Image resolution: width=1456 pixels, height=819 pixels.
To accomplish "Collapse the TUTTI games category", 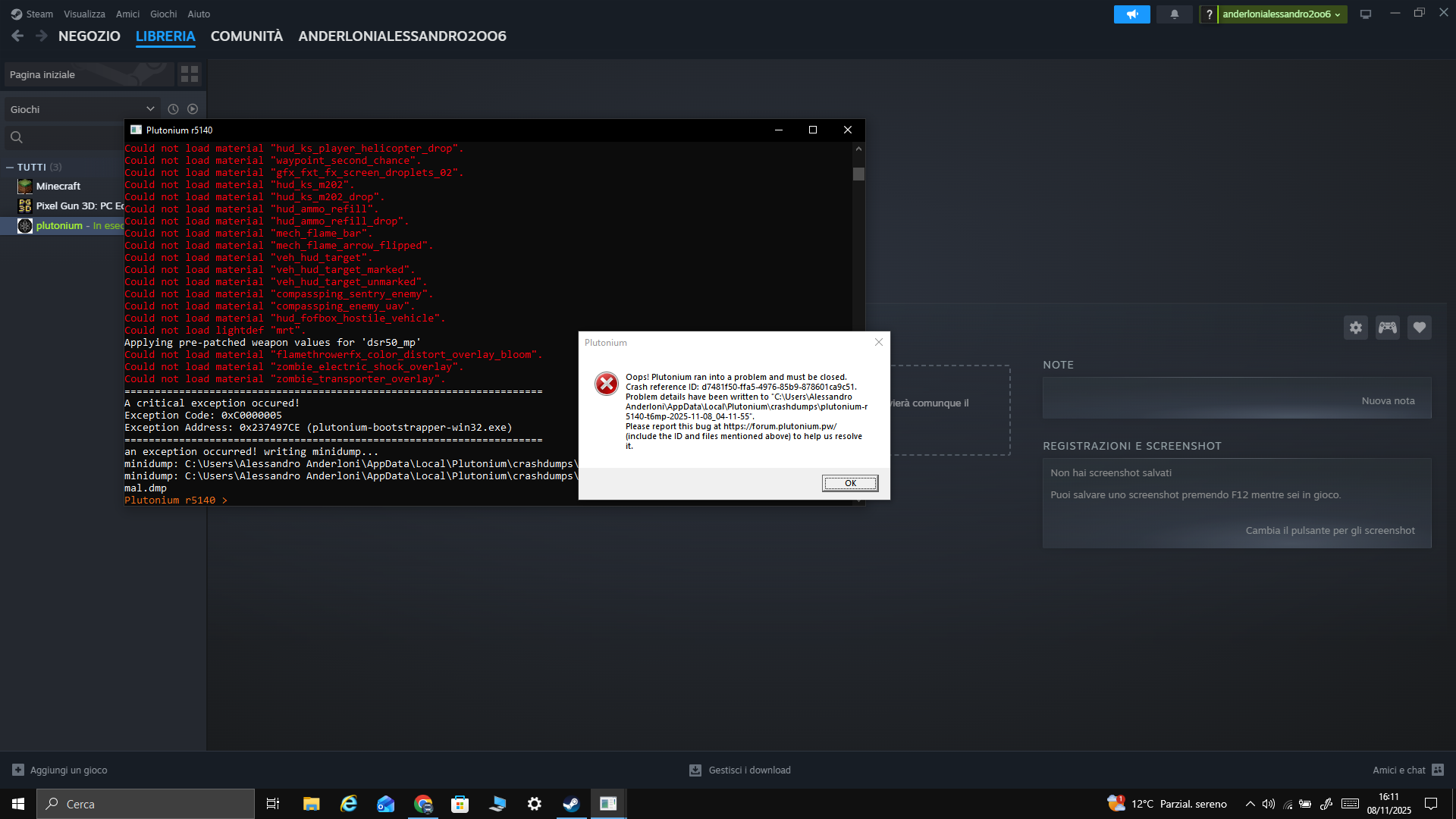I will click(10, 168).
